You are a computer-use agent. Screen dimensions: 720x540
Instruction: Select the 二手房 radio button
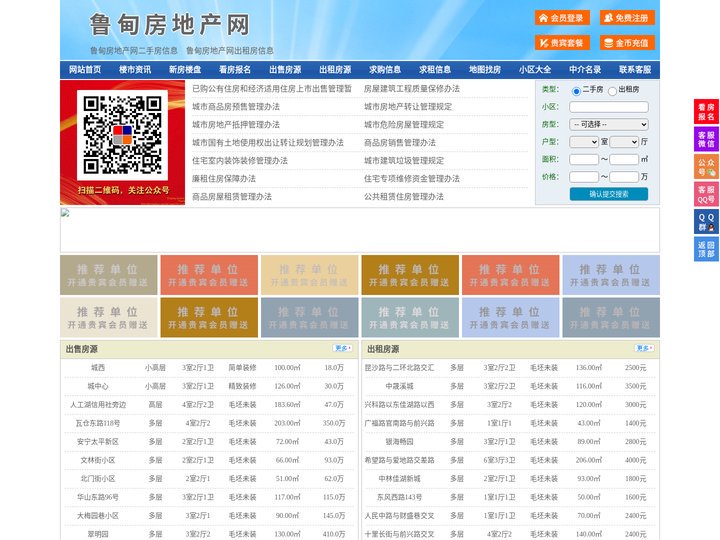(x=576, y=91)
